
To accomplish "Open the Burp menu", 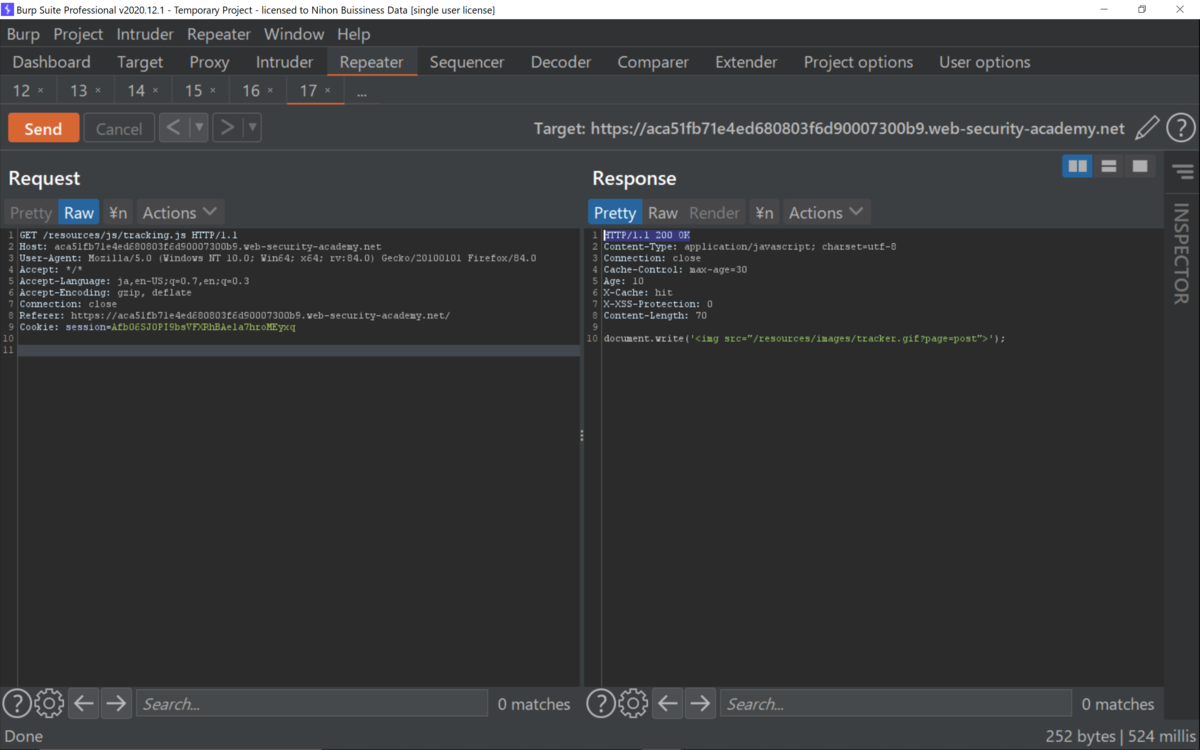I will tap(23, 34).
